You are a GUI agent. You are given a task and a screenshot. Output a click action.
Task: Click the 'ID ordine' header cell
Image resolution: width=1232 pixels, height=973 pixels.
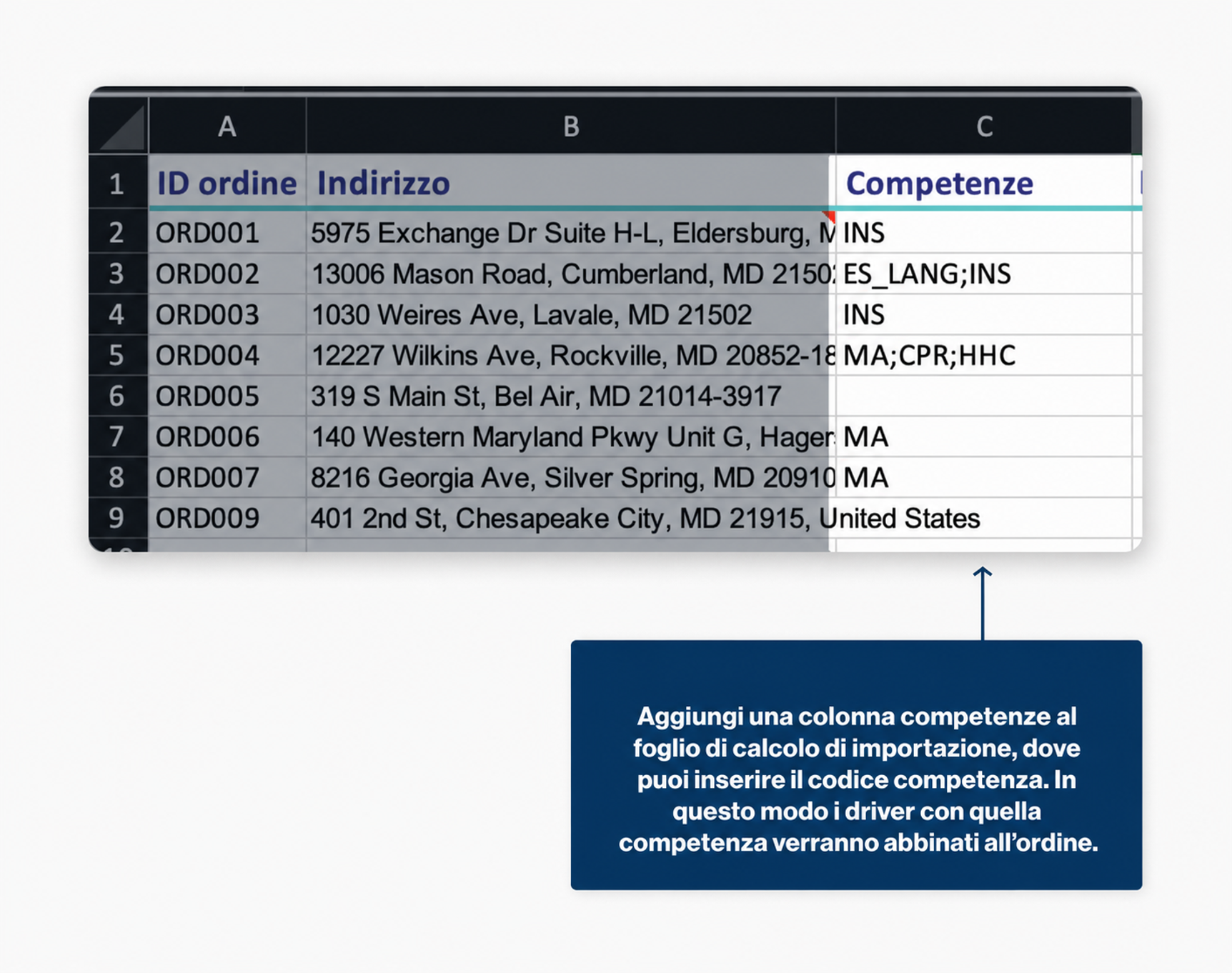[x=227, y=183]
